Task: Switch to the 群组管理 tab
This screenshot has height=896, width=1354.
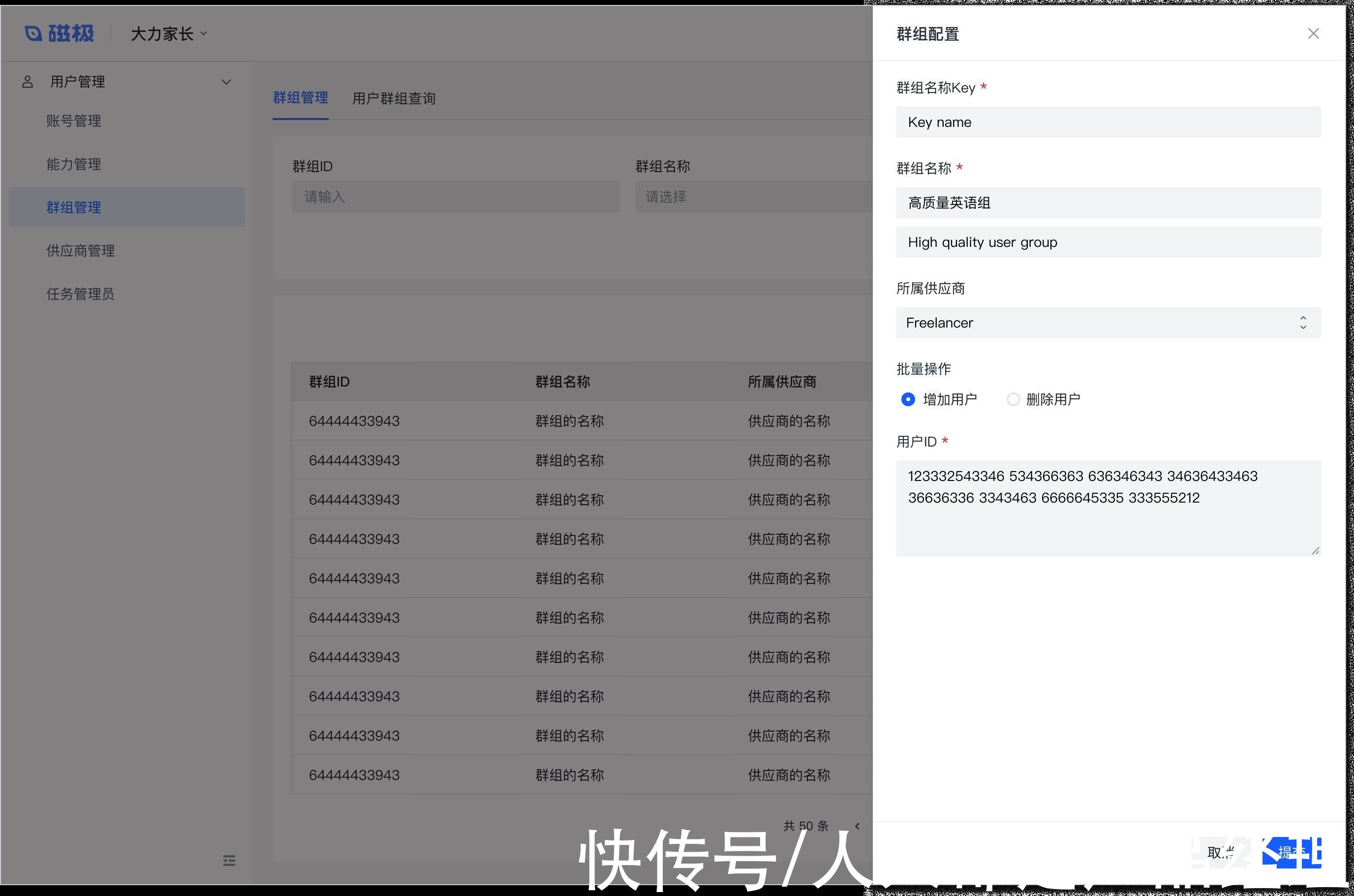Action: tap(300, 98)
